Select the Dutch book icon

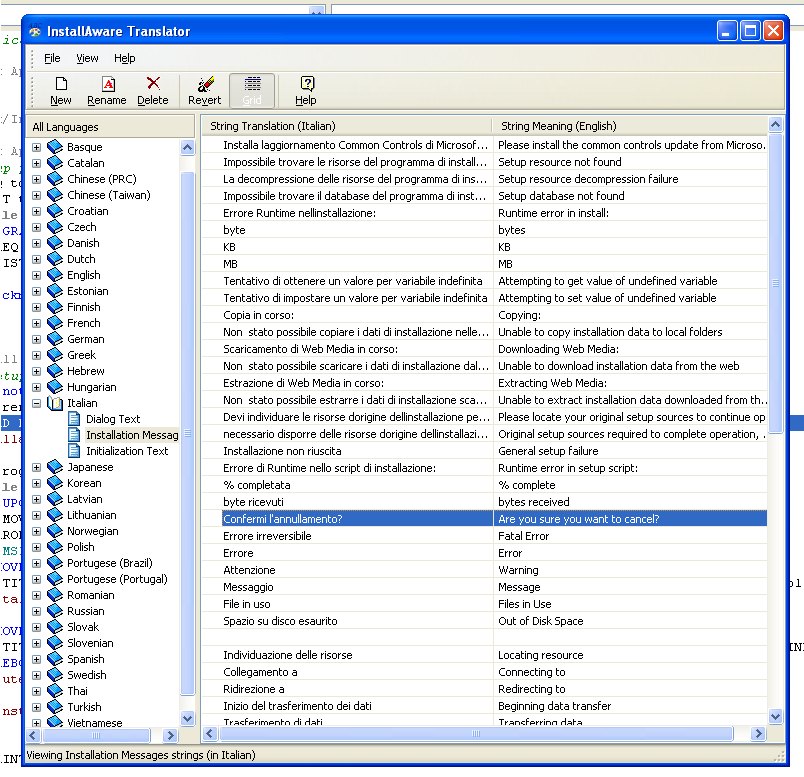tap(55, 259)
